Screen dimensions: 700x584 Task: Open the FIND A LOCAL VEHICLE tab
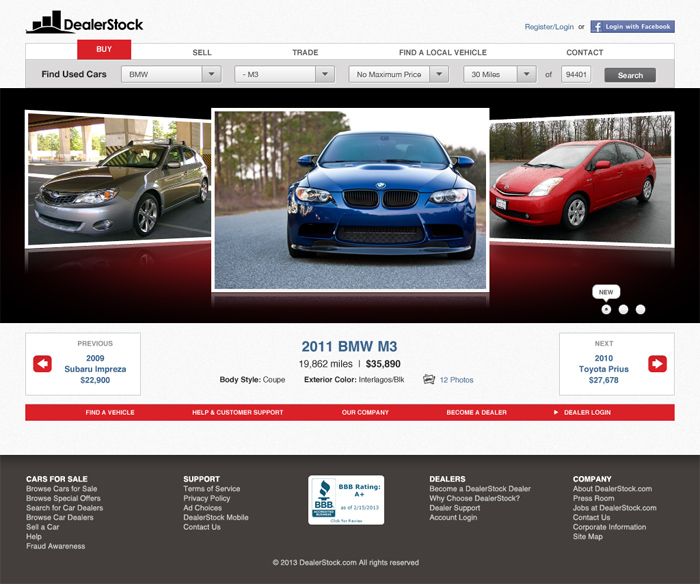(443, 52)
